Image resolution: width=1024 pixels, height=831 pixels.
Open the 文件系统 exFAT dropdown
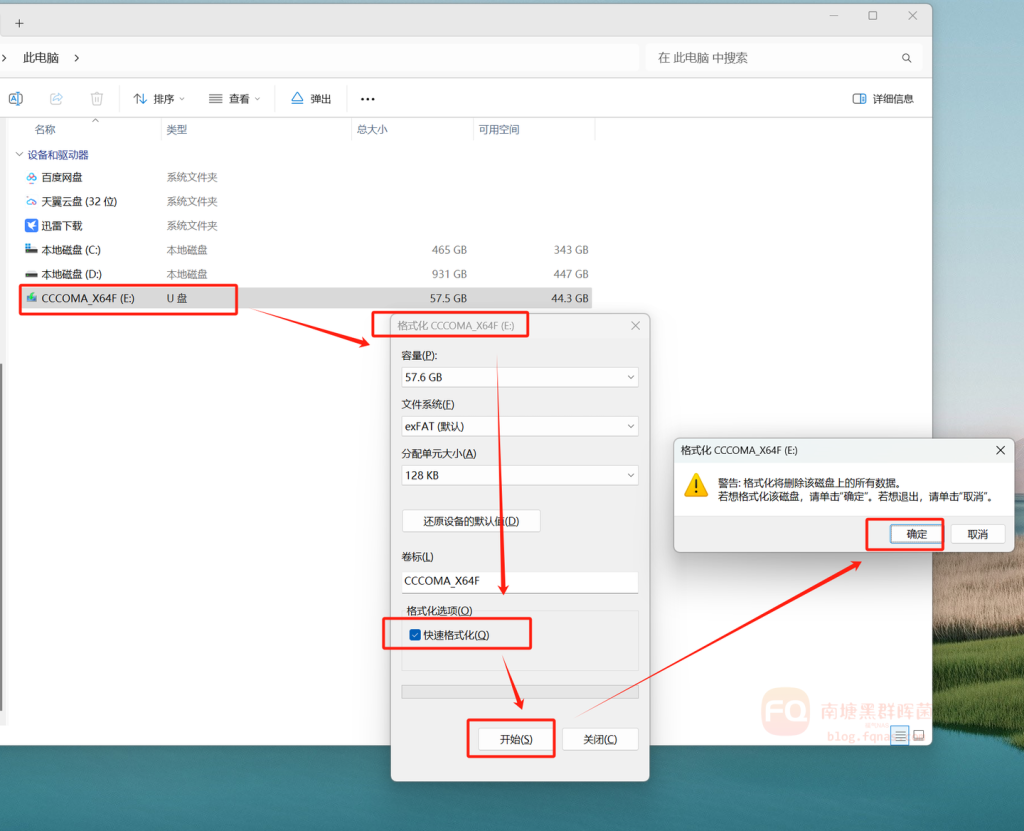tap(519, 426)
